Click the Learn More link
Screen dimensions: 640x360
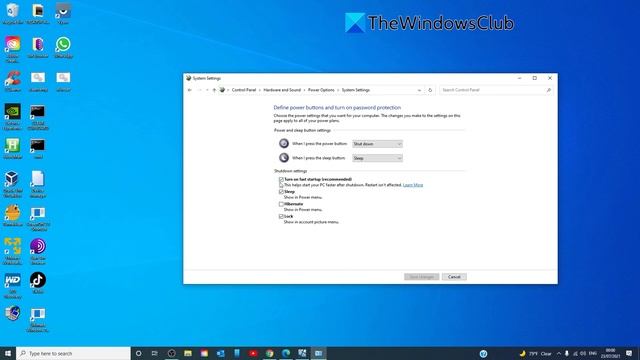(x=413, y=185)
